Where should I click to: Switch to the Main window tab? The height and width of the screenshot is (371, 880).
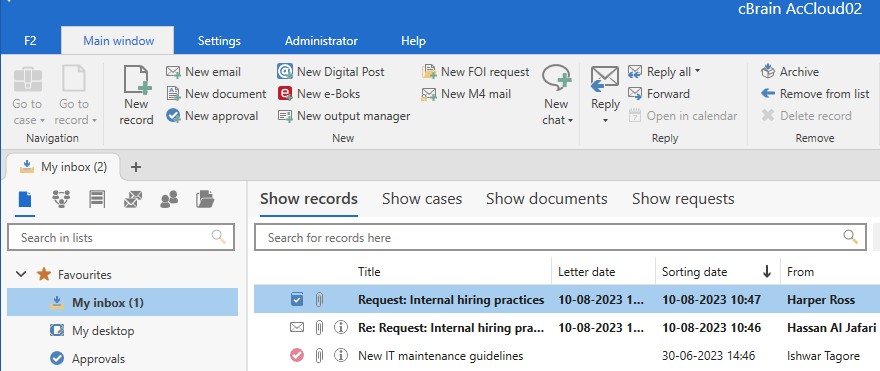[x=118, y=41]
